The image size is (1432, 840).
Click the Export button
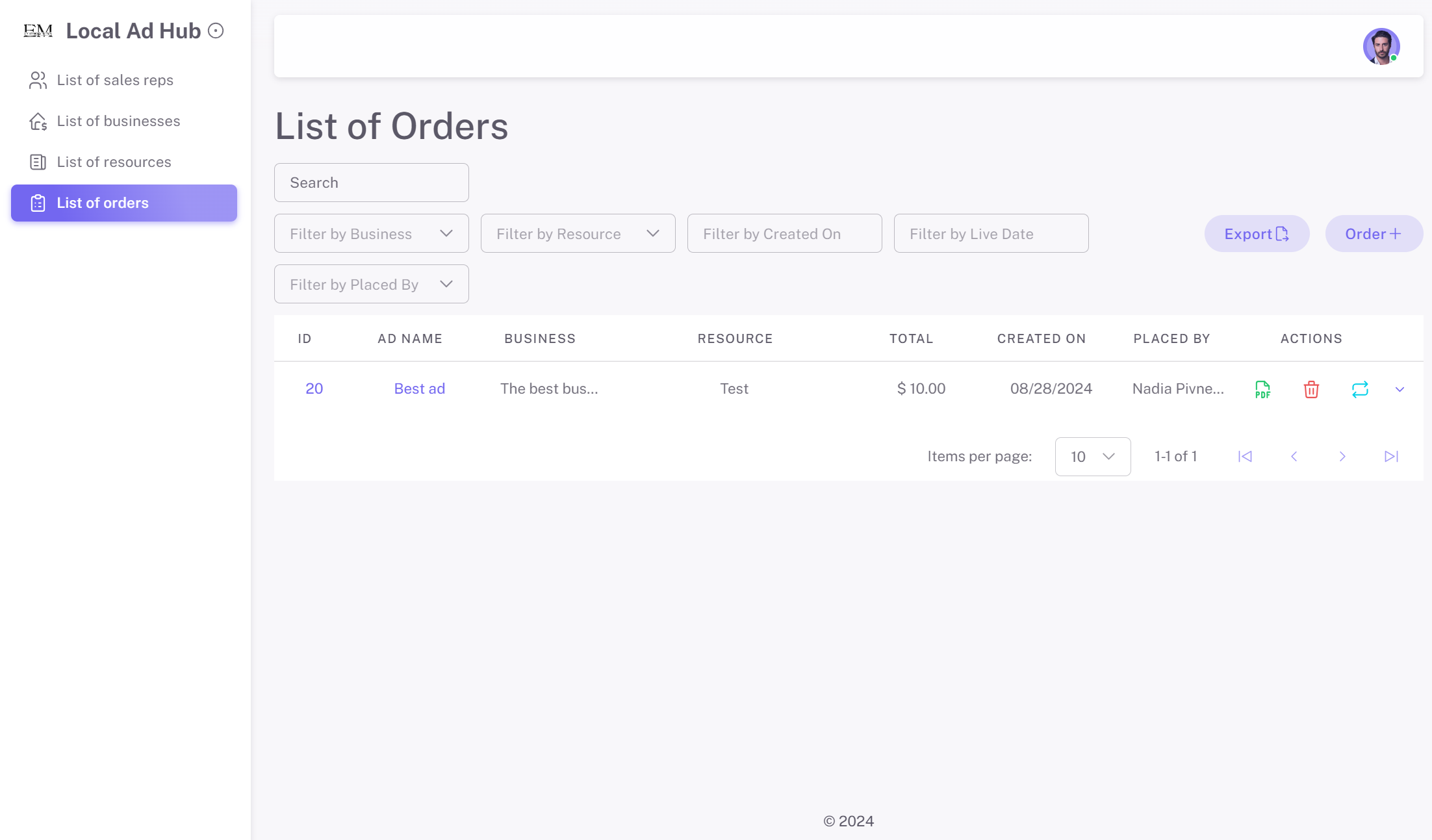[1257, 234]
